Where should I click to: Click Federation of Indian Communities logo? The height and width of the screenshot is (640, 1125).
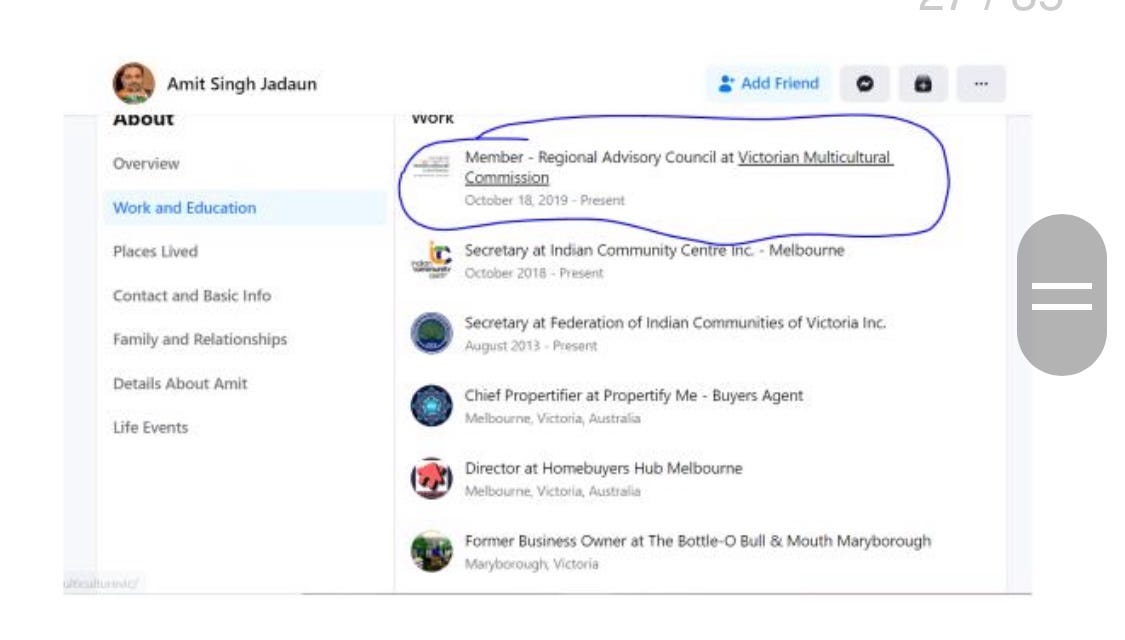coord(431,333)
